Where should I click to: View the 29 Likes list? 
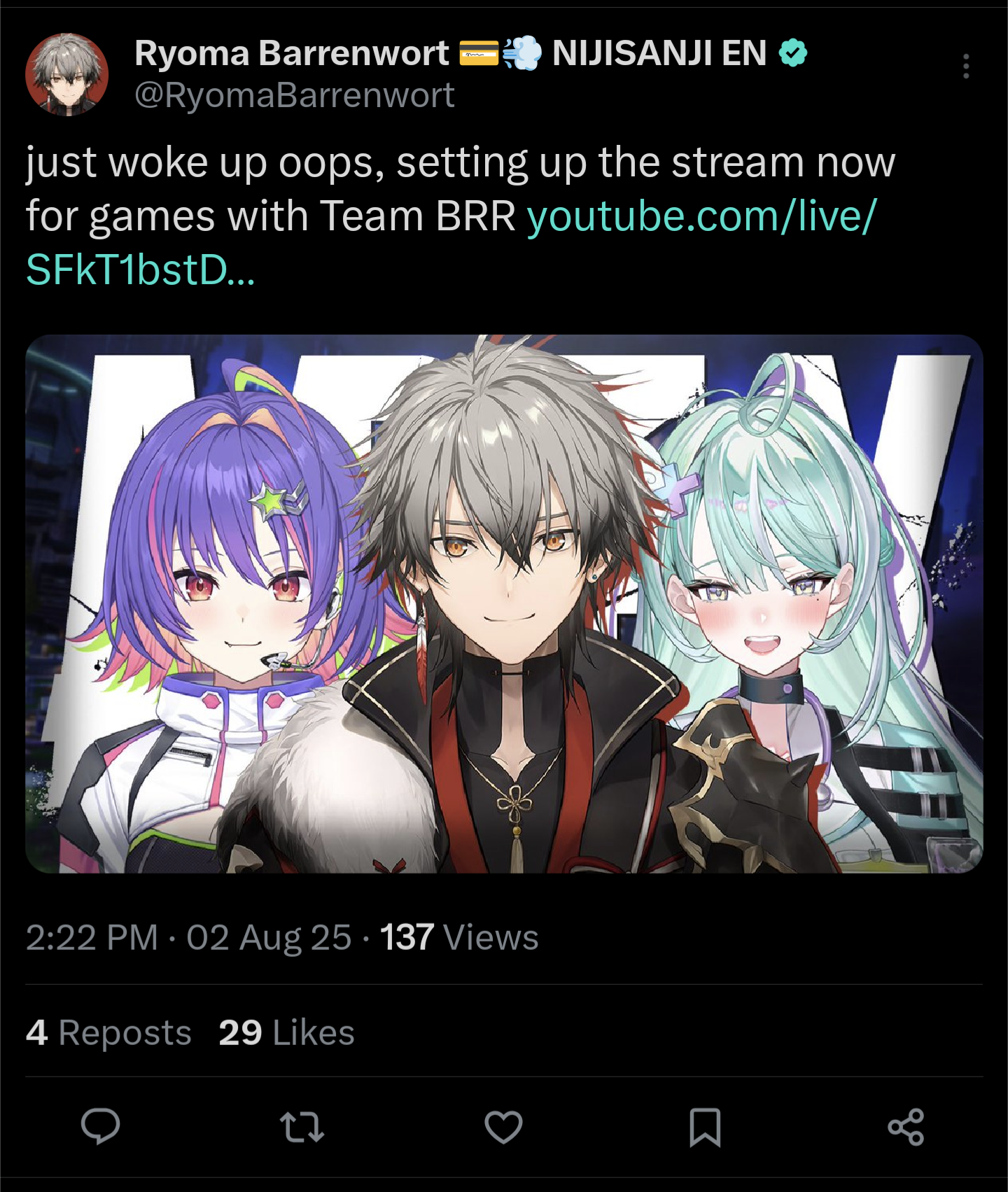(286, 1032)
